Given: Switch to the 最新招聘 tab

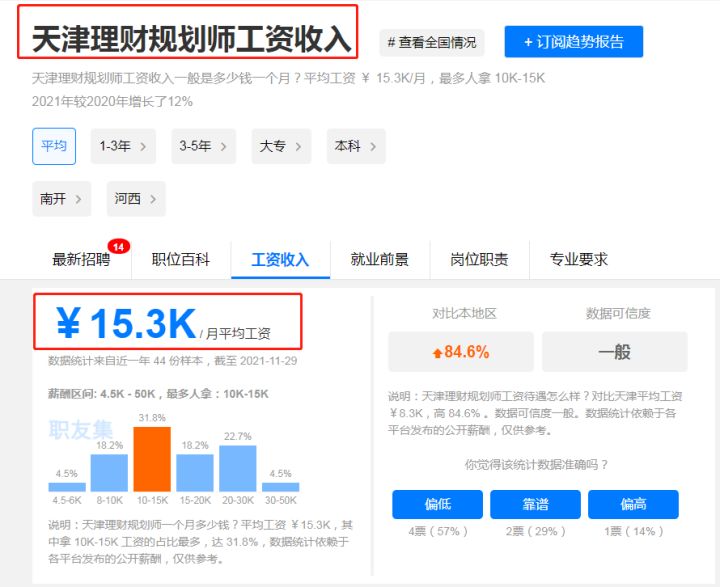Looking at the screenshot, I should click(x=81, y=260).
